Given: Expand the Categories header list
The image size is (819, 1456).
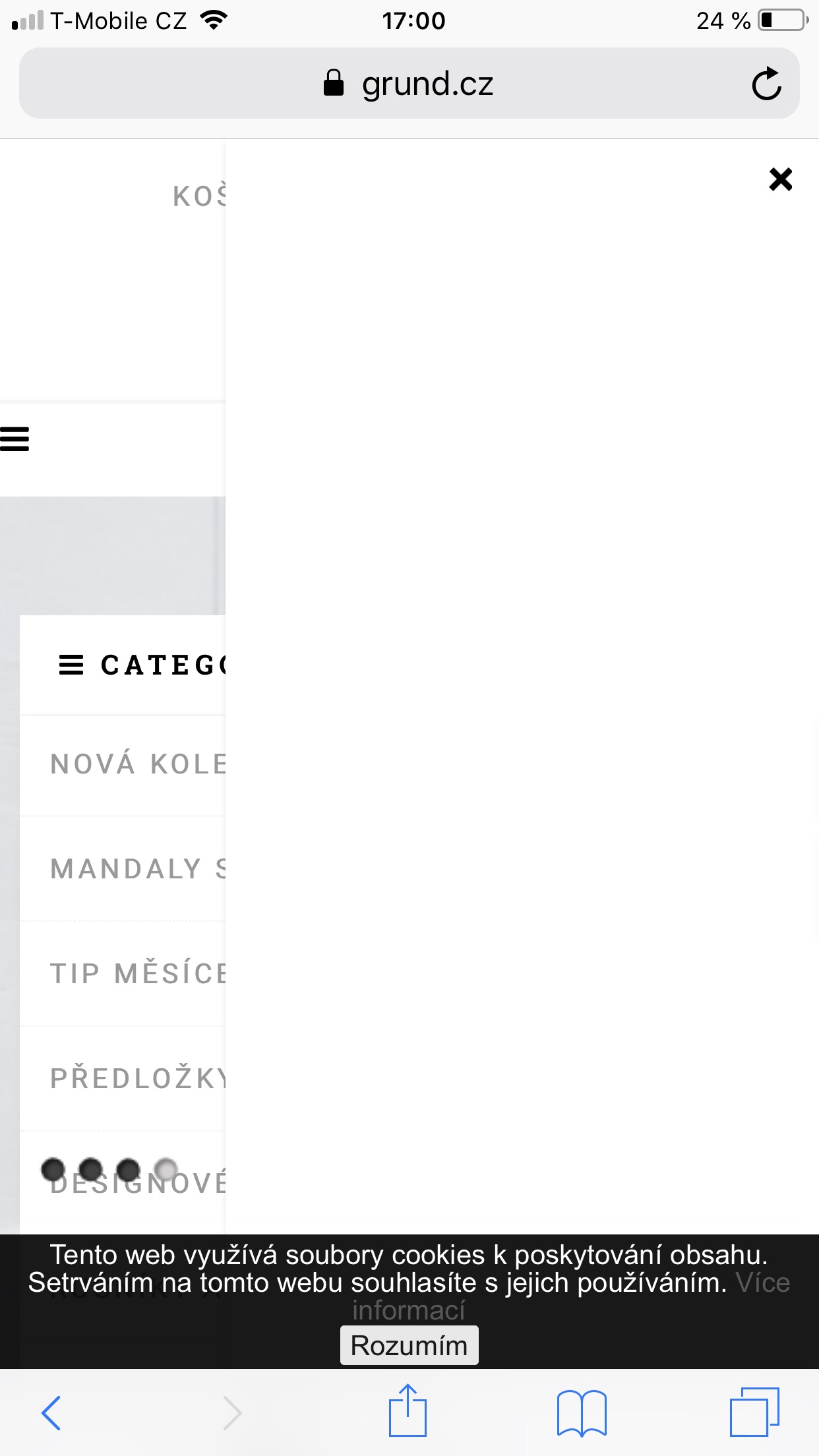Looking at the screenshot, I should coord(142,665).
